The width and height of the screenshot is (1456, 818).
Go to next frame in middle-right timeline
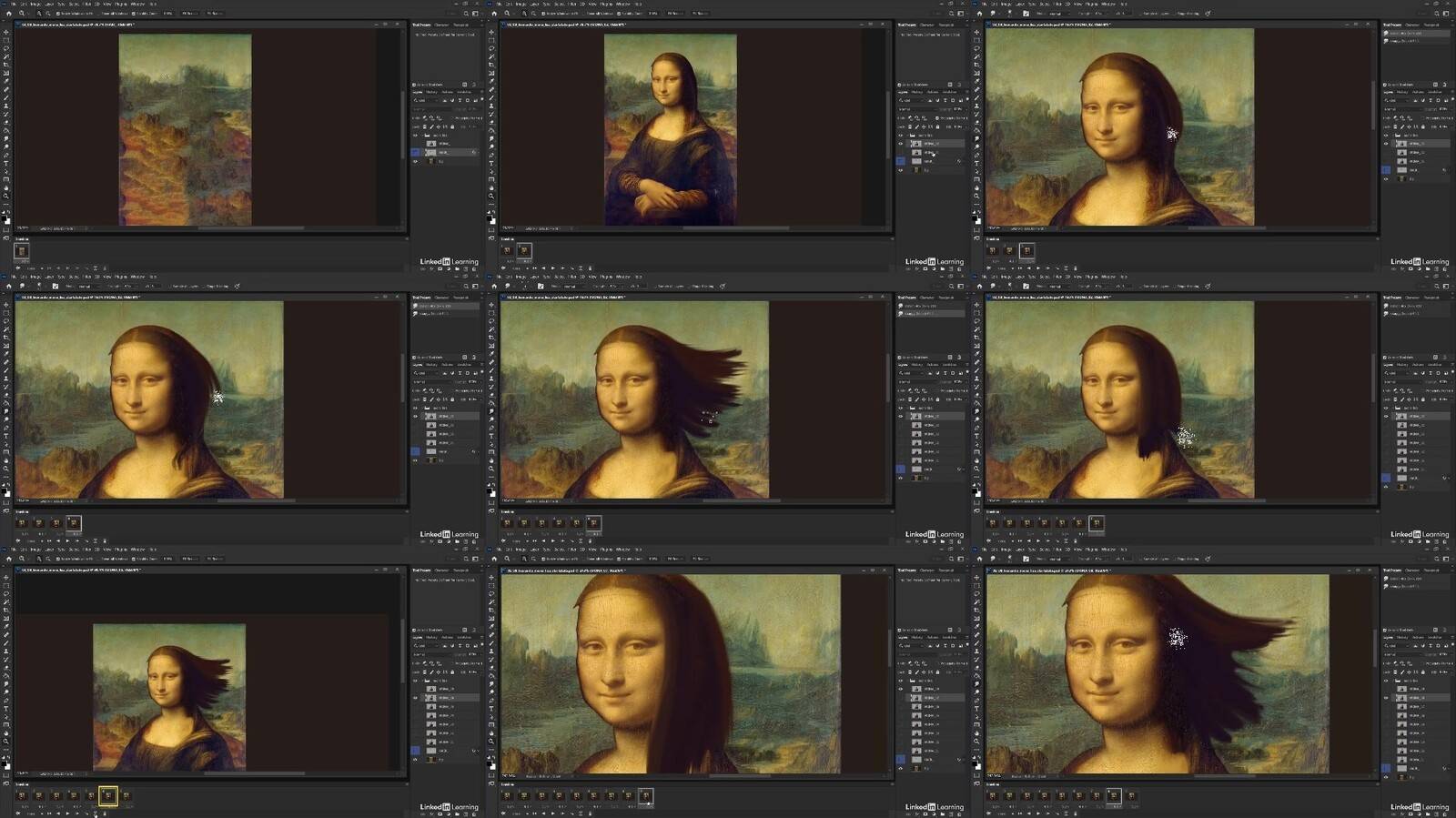pyautogui.click(x=1048, y=541)
